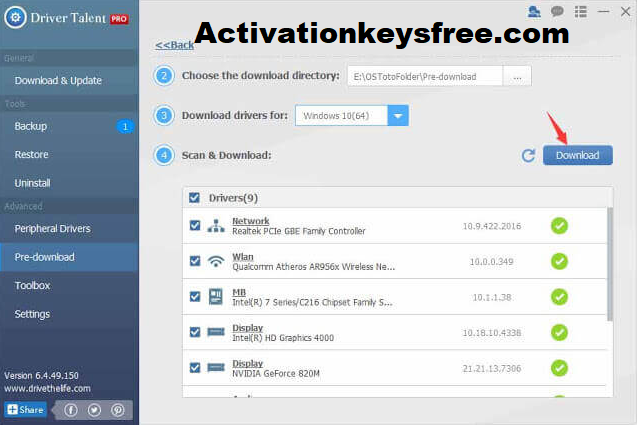Open the Wlan driver link
This screenshot has width=637, height=425.
[243, 256]
